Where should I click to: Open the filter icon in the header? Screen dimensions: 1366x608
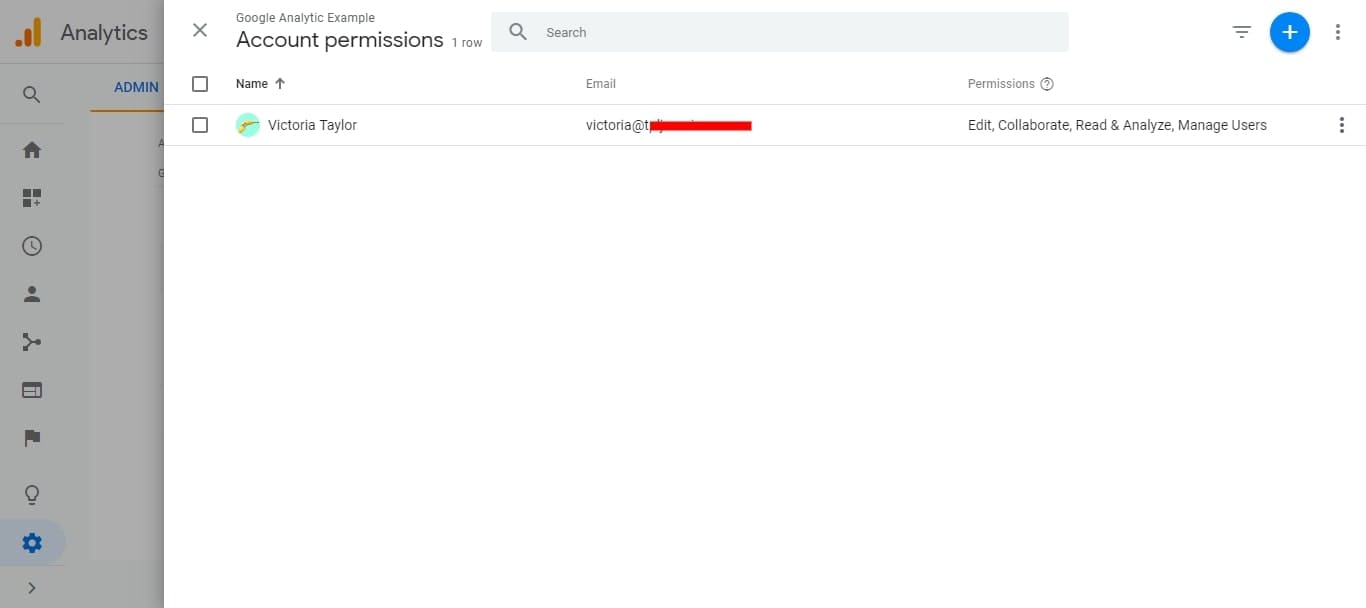[1242, 33]
